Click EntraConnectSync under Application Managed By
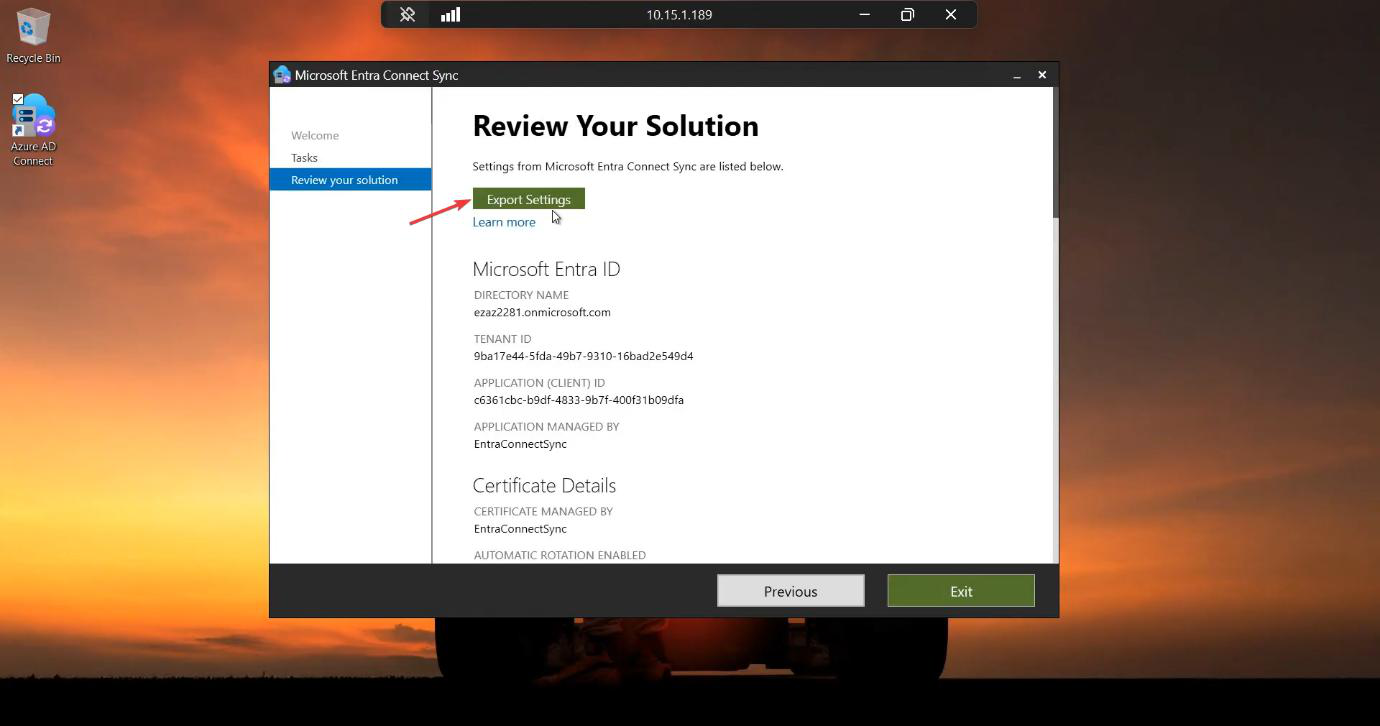The image size is (1380, 726). (520, 444)
